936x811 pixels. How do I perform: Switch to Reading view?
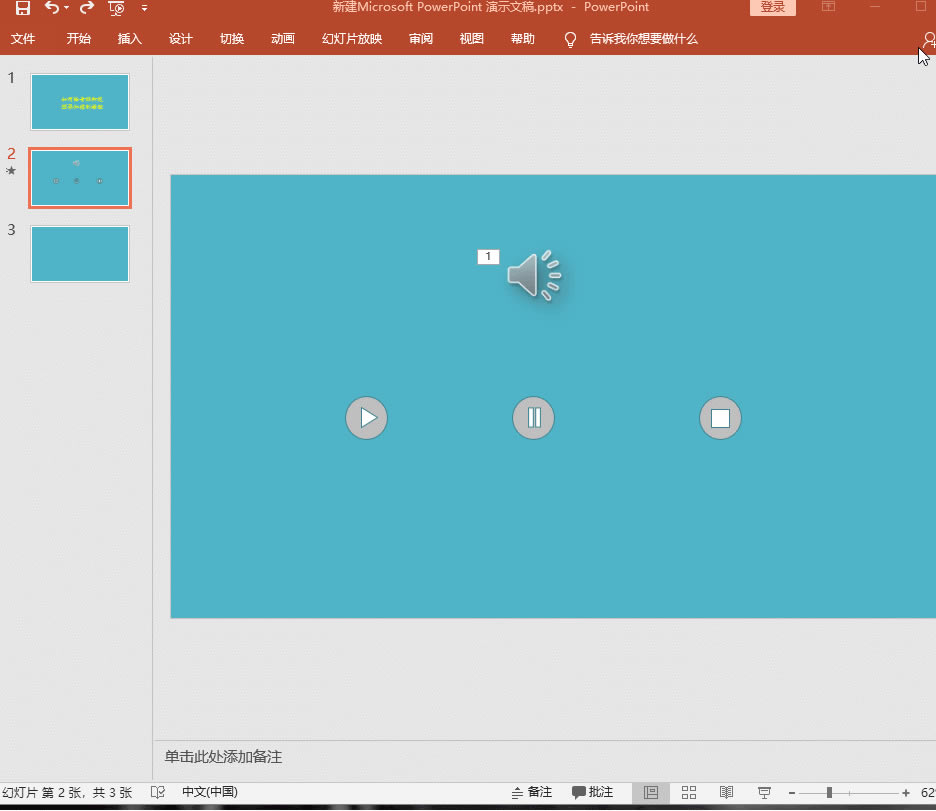click(x=727, y=792)
